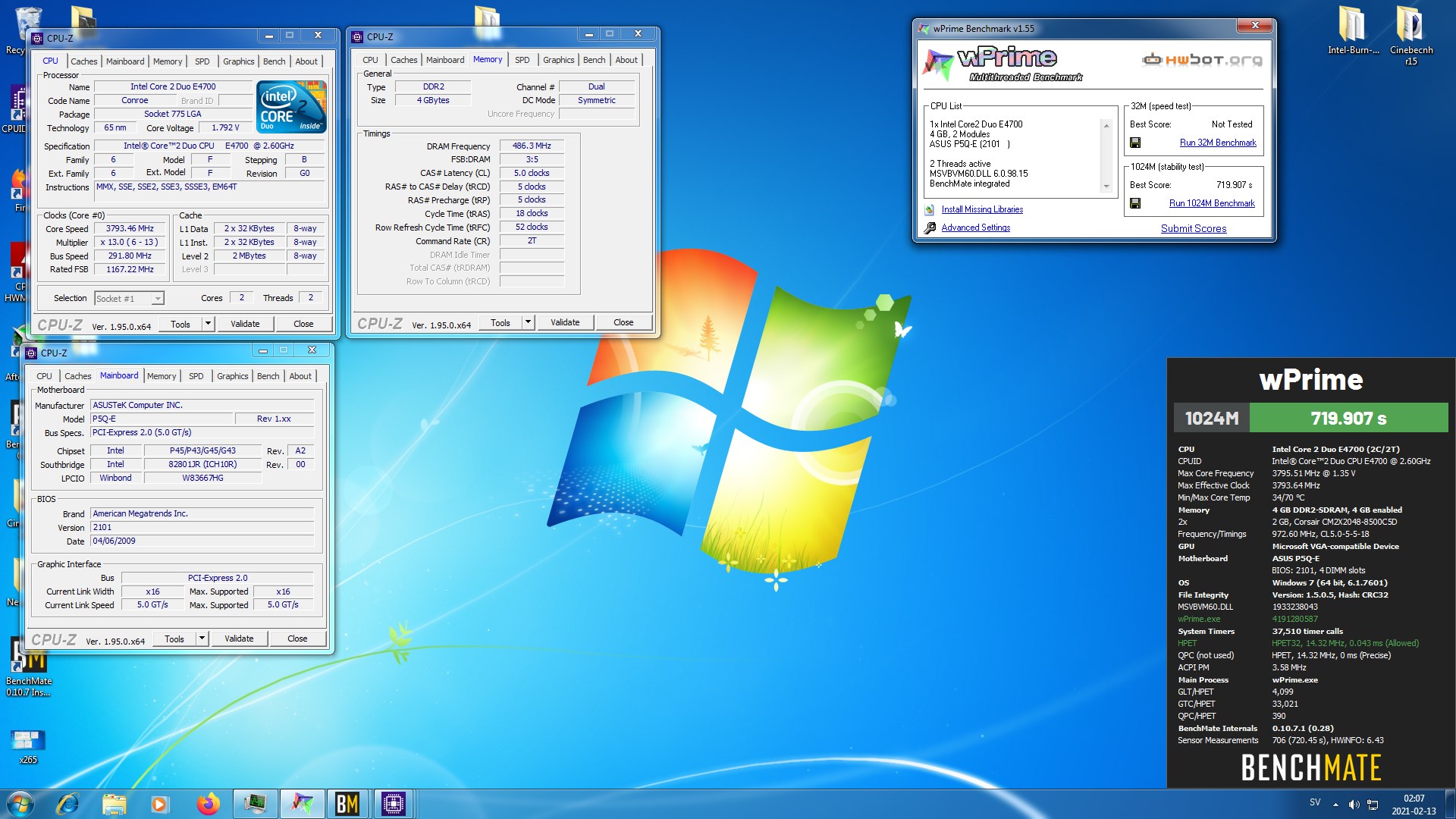Click Close button in Memory CPU-Z window

(x=623, y=322)
